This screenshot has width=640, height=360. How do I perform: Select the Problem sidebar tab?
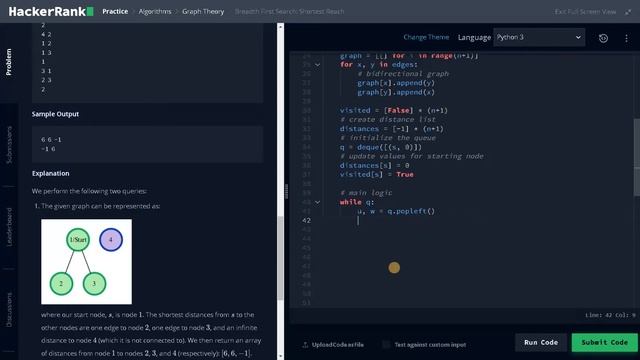coord(9,62)
